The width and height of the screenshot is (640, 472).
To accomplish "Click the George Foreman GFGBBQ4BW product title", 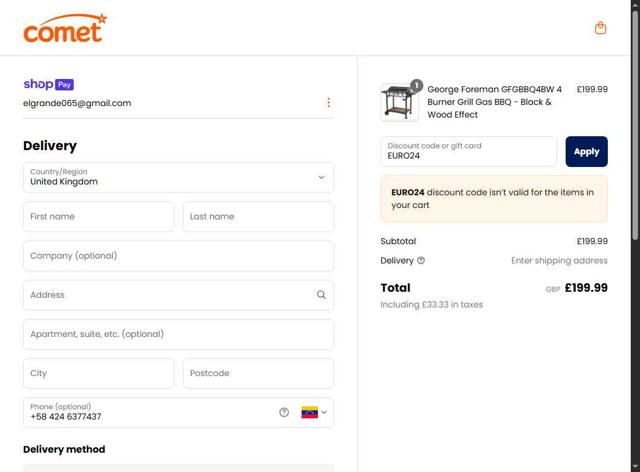I will 495,102.
